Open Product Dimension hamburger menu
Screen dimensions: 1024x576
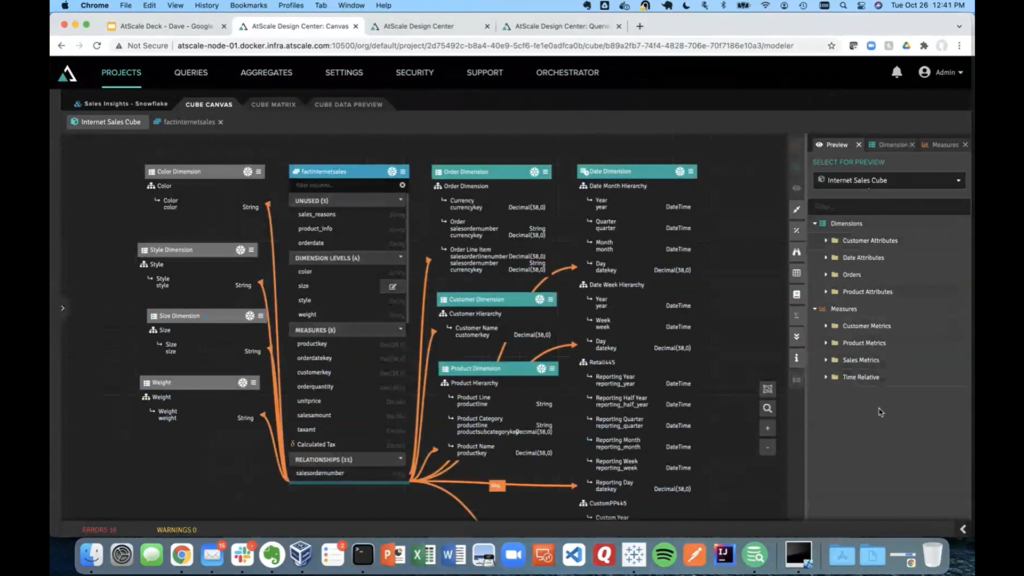(552, 369)
